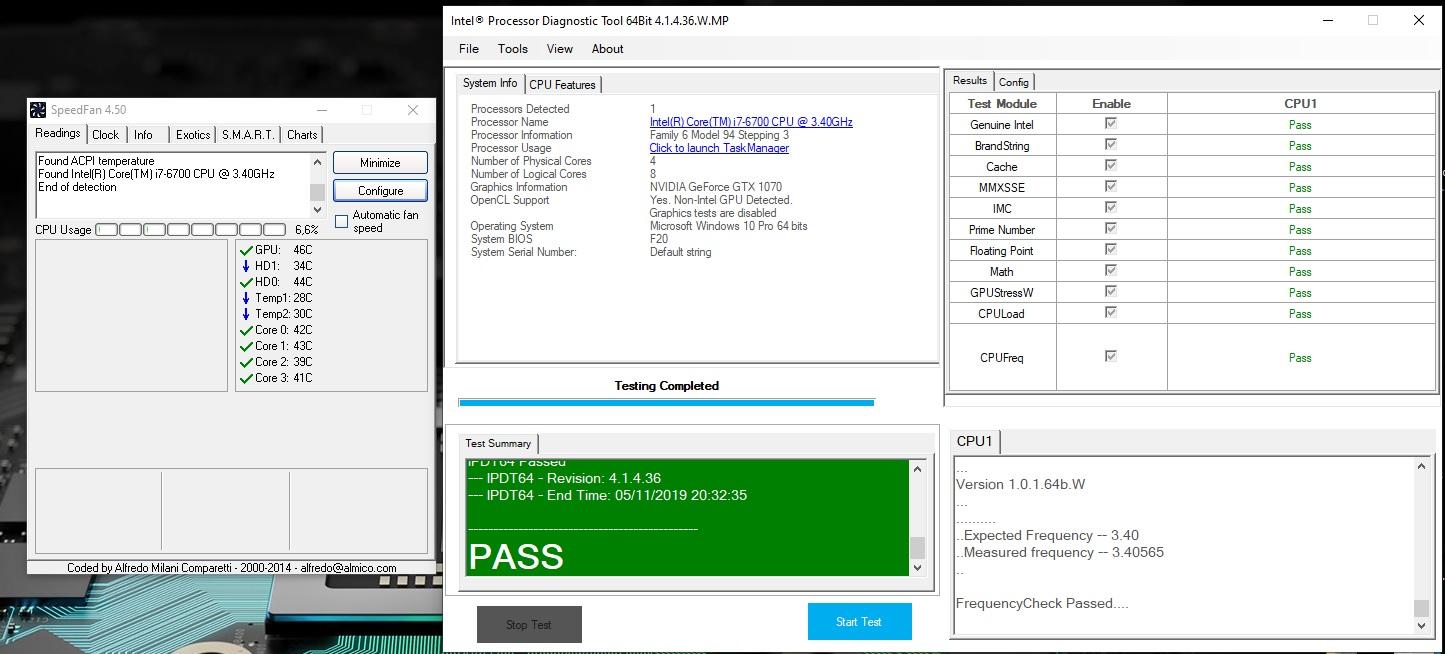This screenshot has height=654, width=1445.
Task: Click the 'Found ACPI temperature' log line
Action: click(x=96, y=161)
